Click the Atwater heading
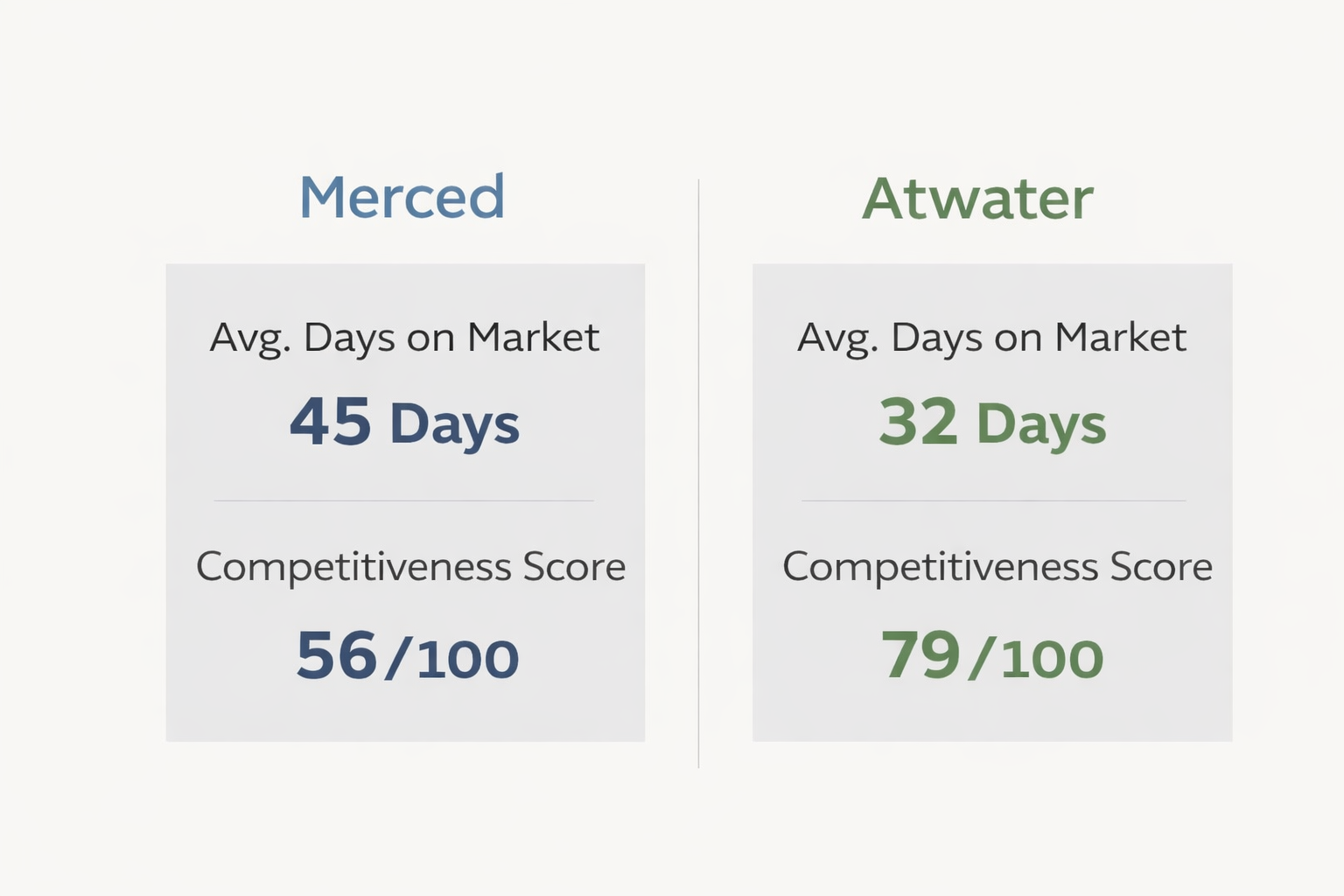This screenshot has width=1344, height=896. pyautogui.click(x=977, y=199)
